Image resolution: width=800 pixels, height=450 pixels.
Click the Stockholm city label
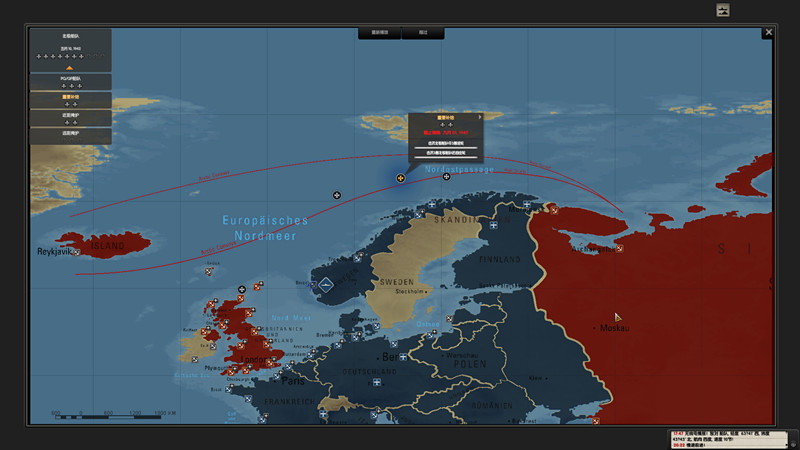pos(410,292)
